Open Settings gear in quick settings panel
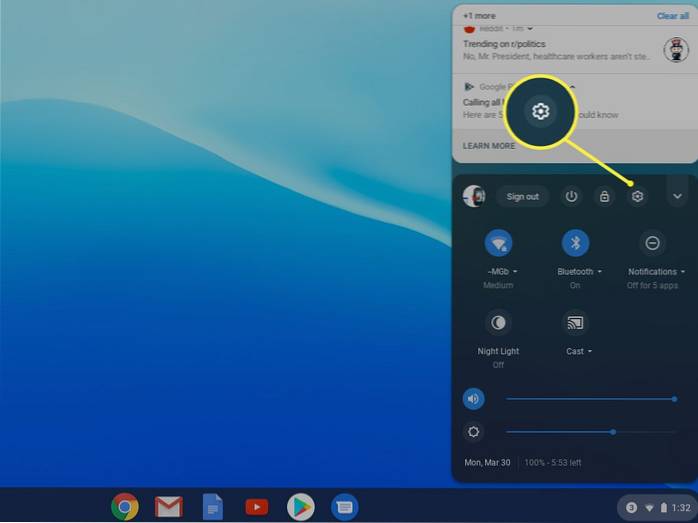The width and height of the screenshot is (698, 523). pos(637,196)
